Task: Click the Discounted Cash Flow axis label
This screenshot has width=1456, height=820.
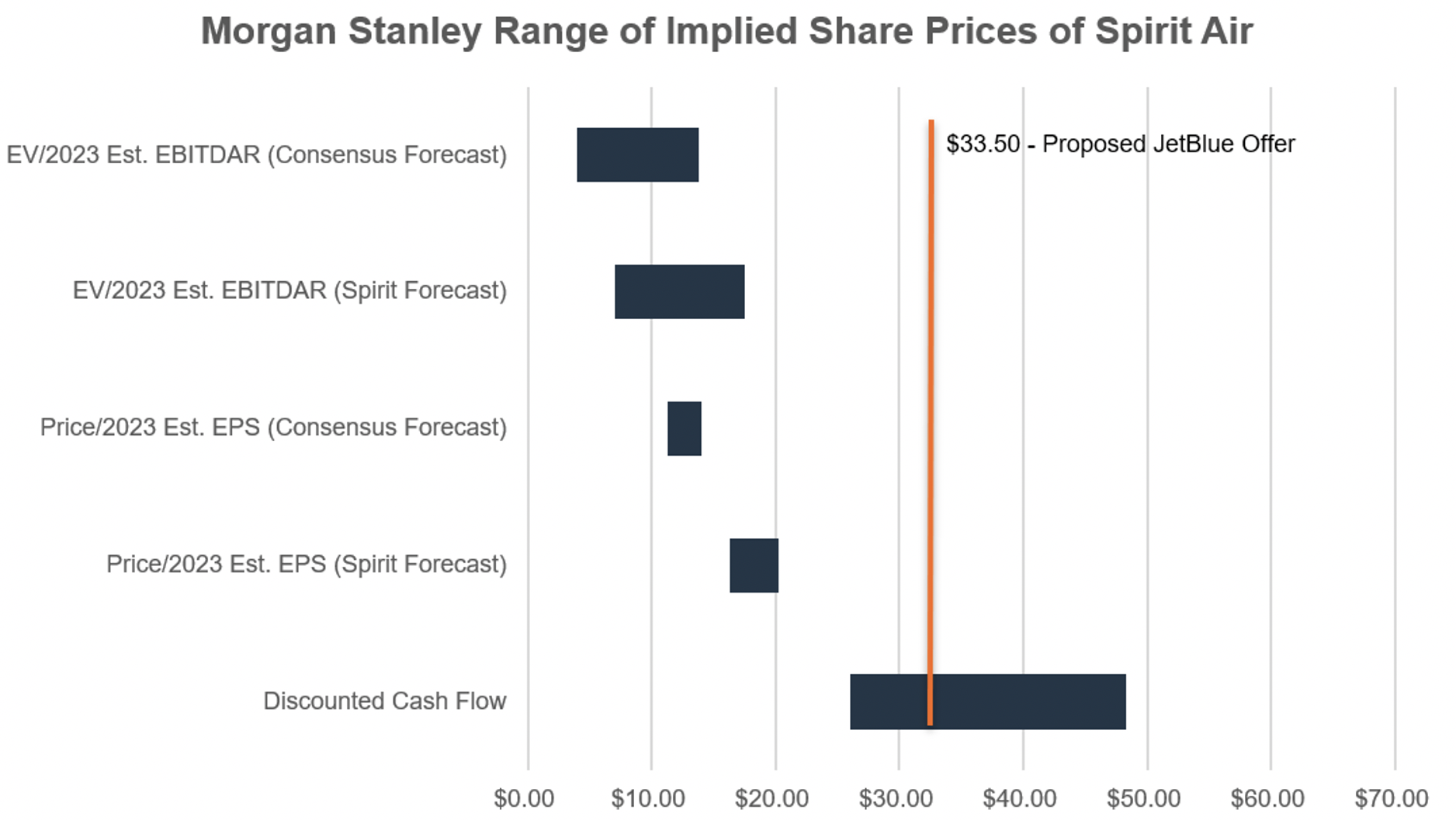Action: (384, 700)
